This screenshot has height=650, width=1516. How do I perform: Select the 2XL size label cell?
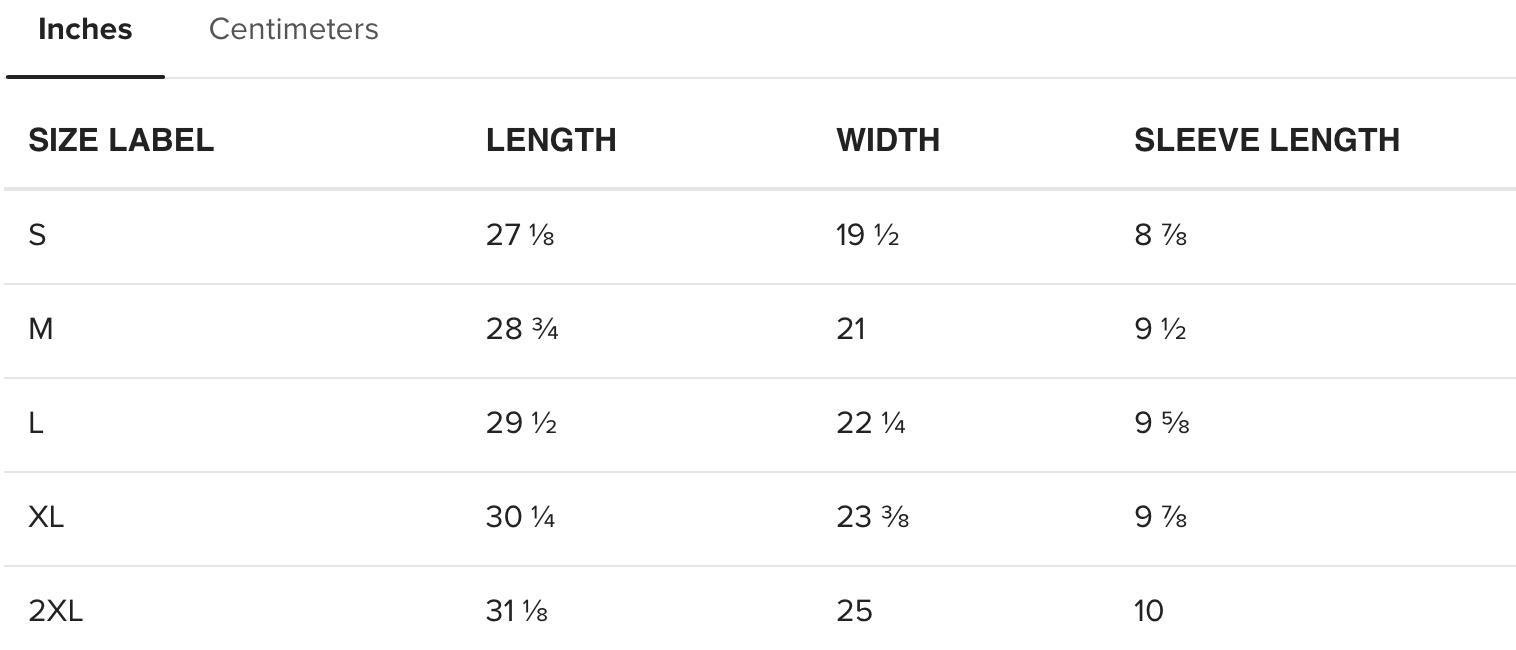click(55, 611)
